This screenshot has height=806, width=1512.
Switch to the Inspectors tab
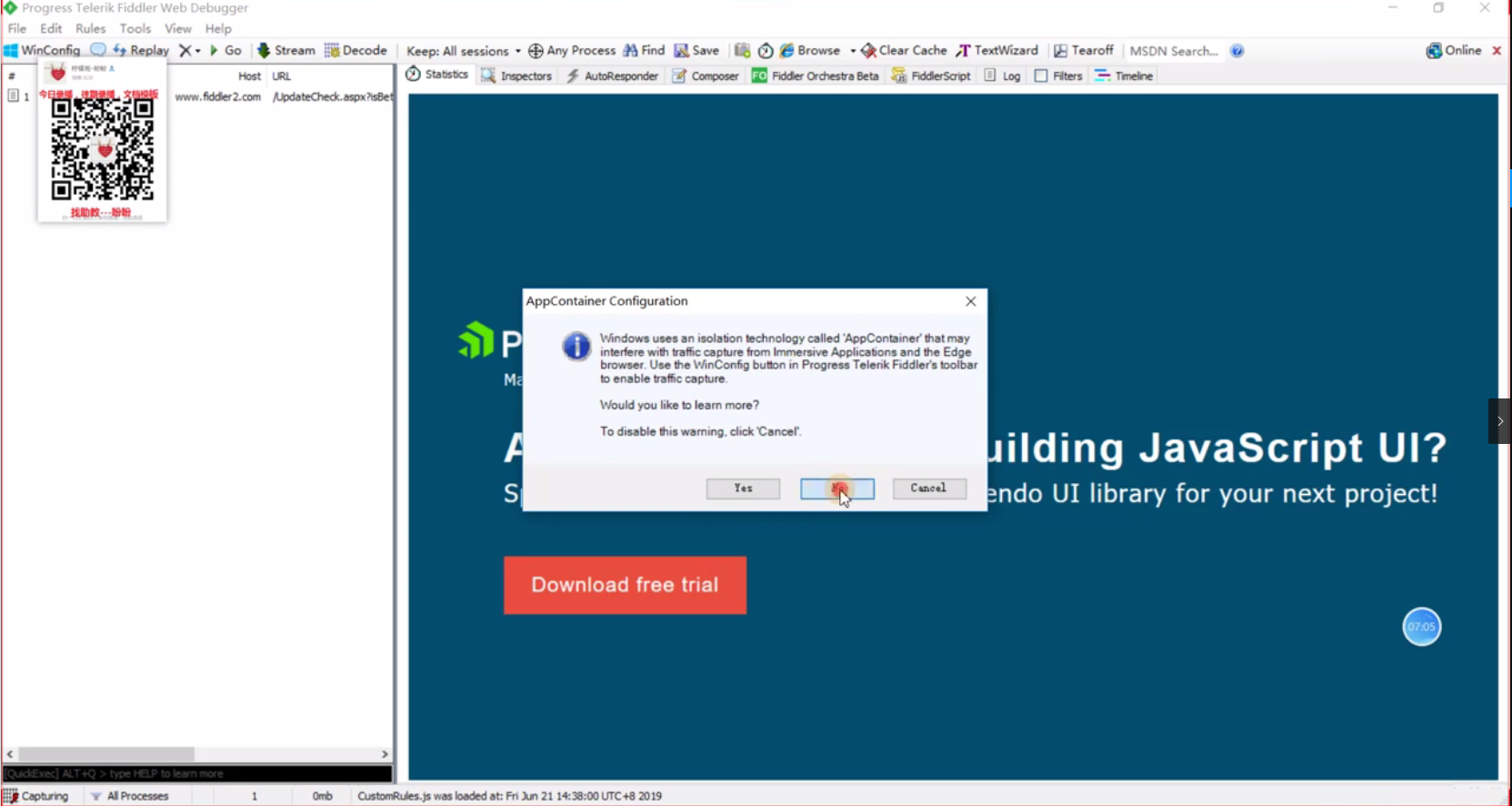516,76
